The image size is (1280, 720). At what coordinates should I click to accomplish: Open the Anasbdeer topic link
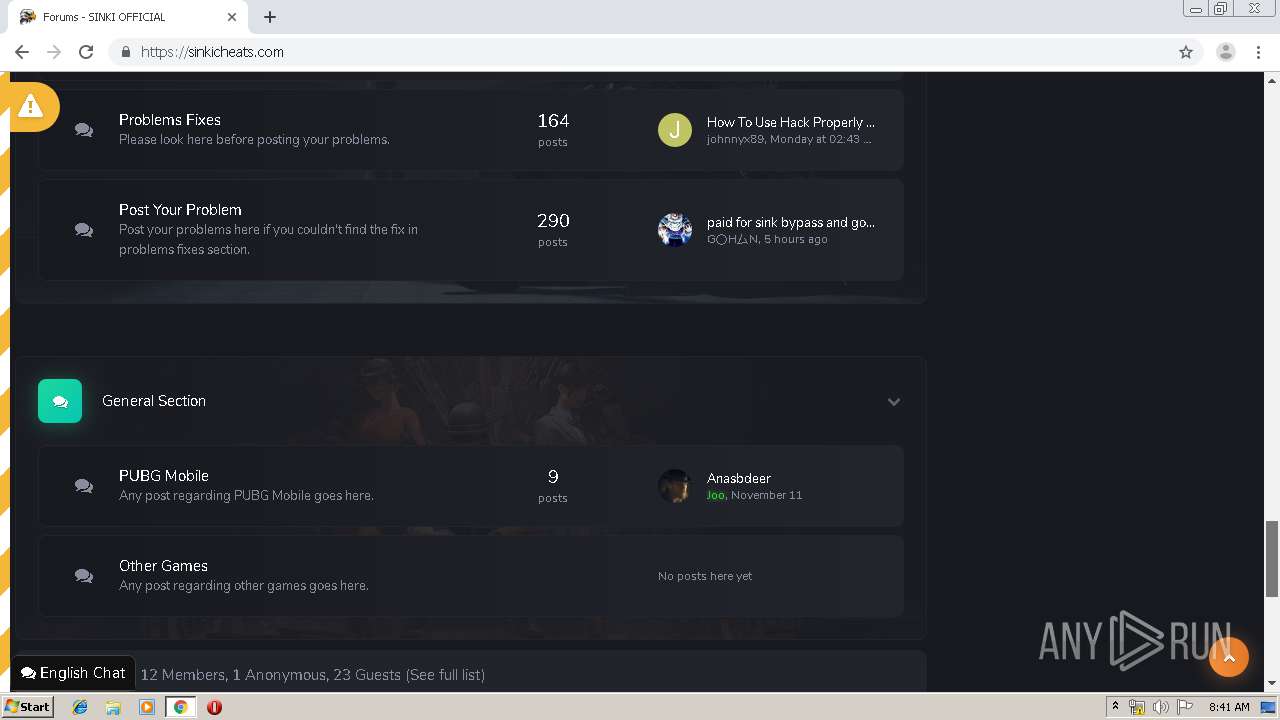point(739,478)
